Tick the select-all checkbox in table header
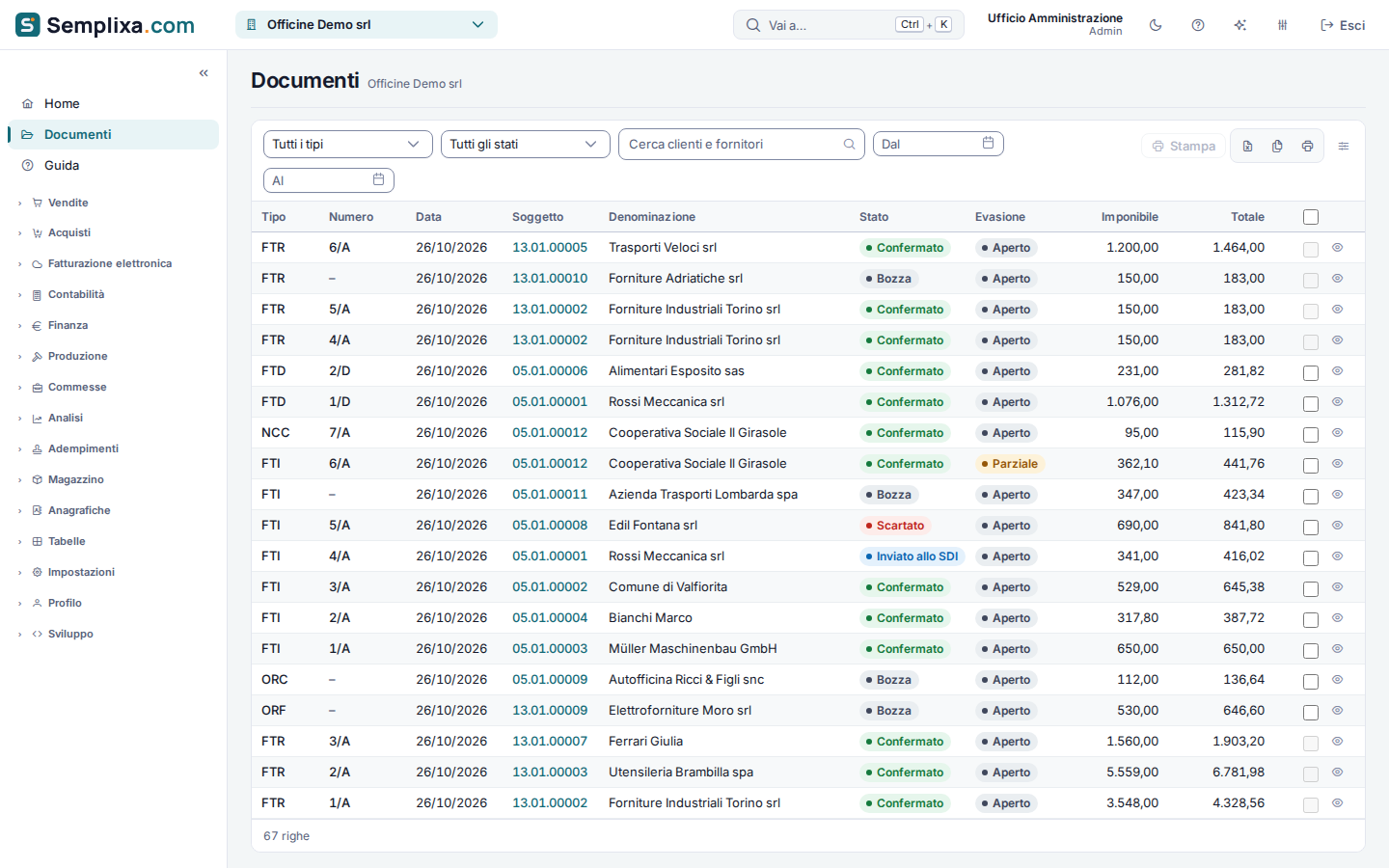Image resolution: width=1389 pixels, height=868 pixels. [x=1311, y=217]
